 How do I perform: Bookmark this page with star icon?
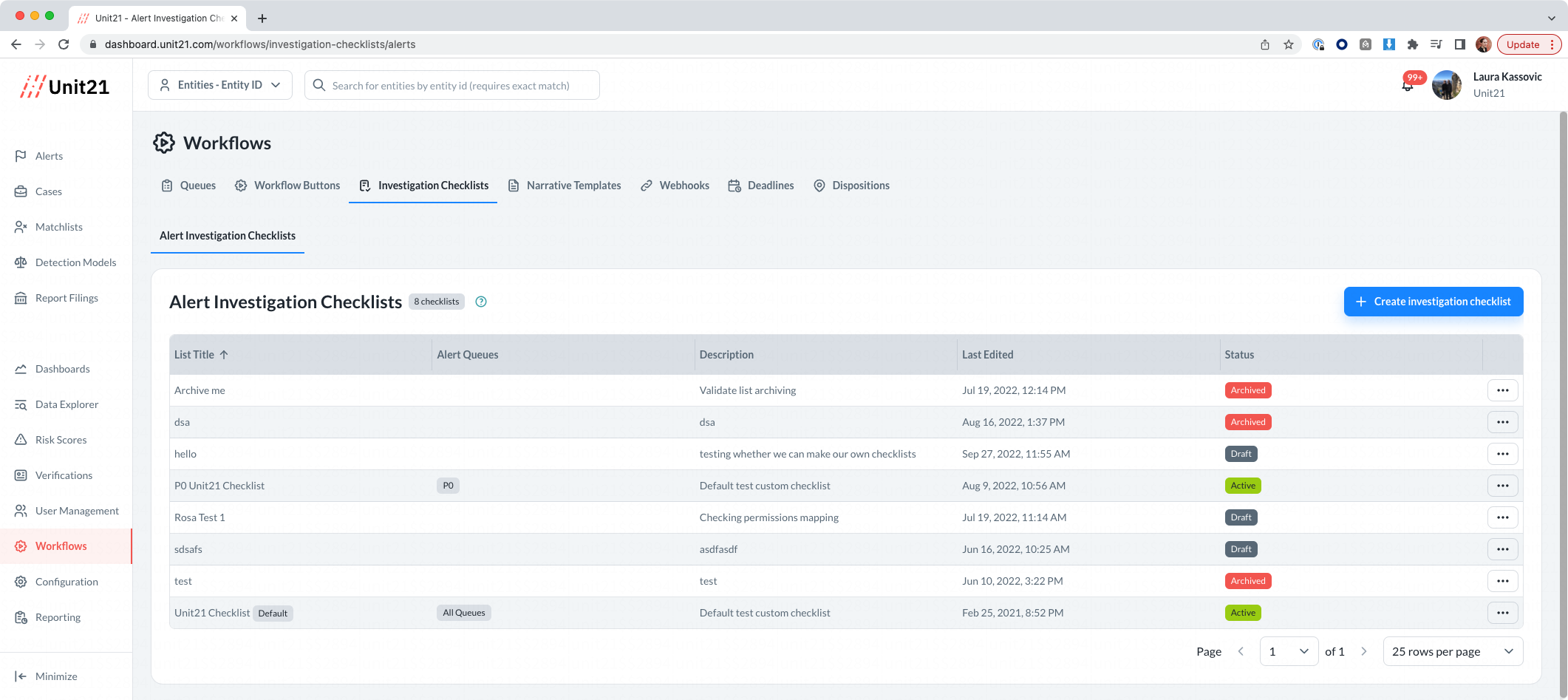coord(1289,44)
